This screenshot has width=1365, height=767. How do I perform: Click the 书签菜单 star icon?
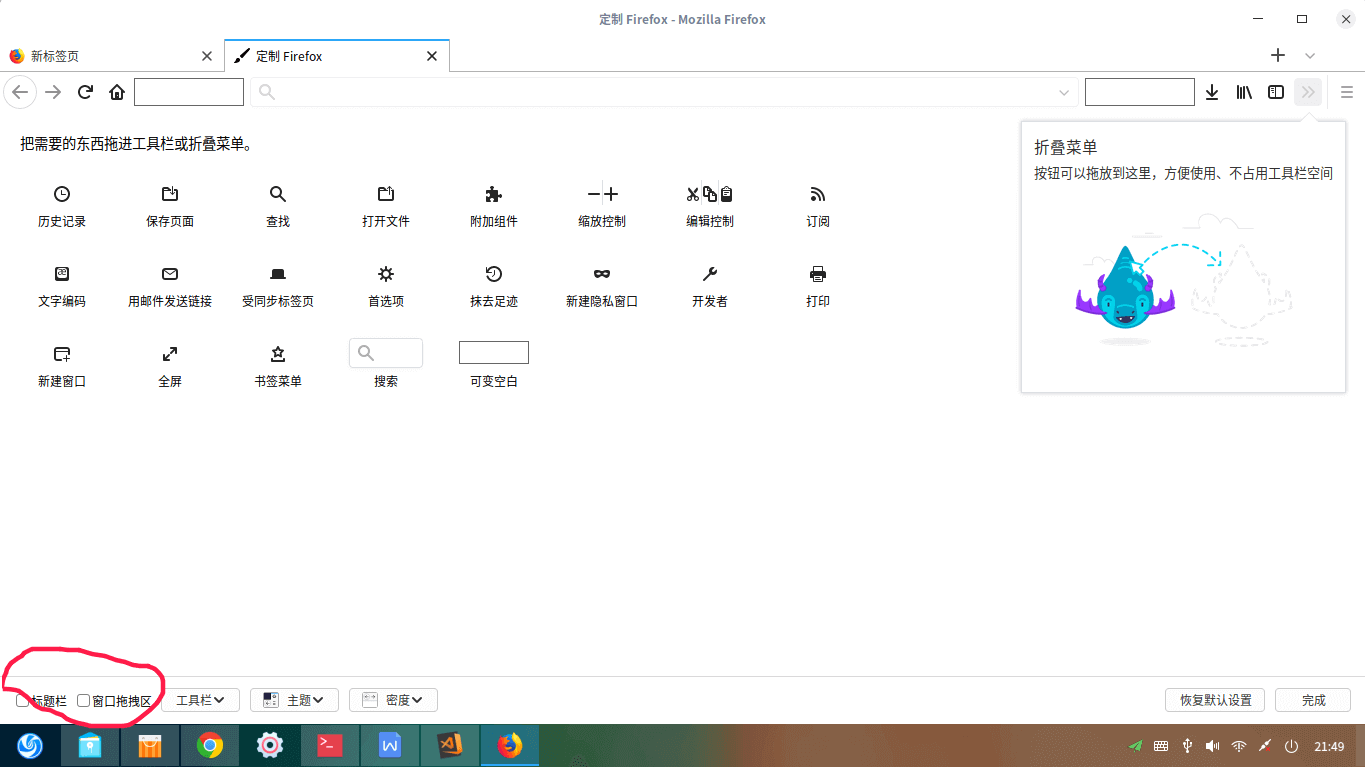(x=278, y=354)
